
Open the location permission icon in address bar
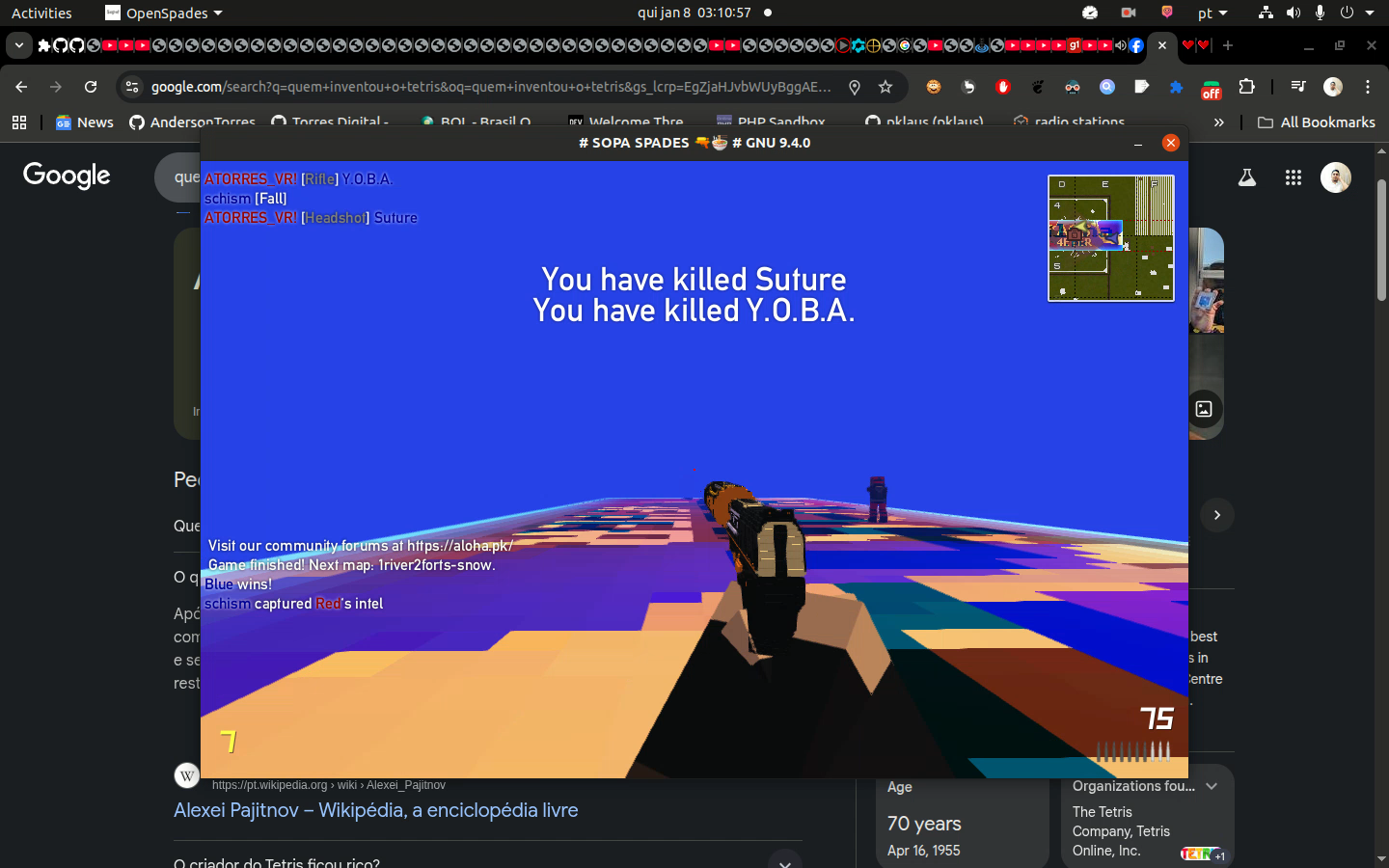tap(855, 87)
